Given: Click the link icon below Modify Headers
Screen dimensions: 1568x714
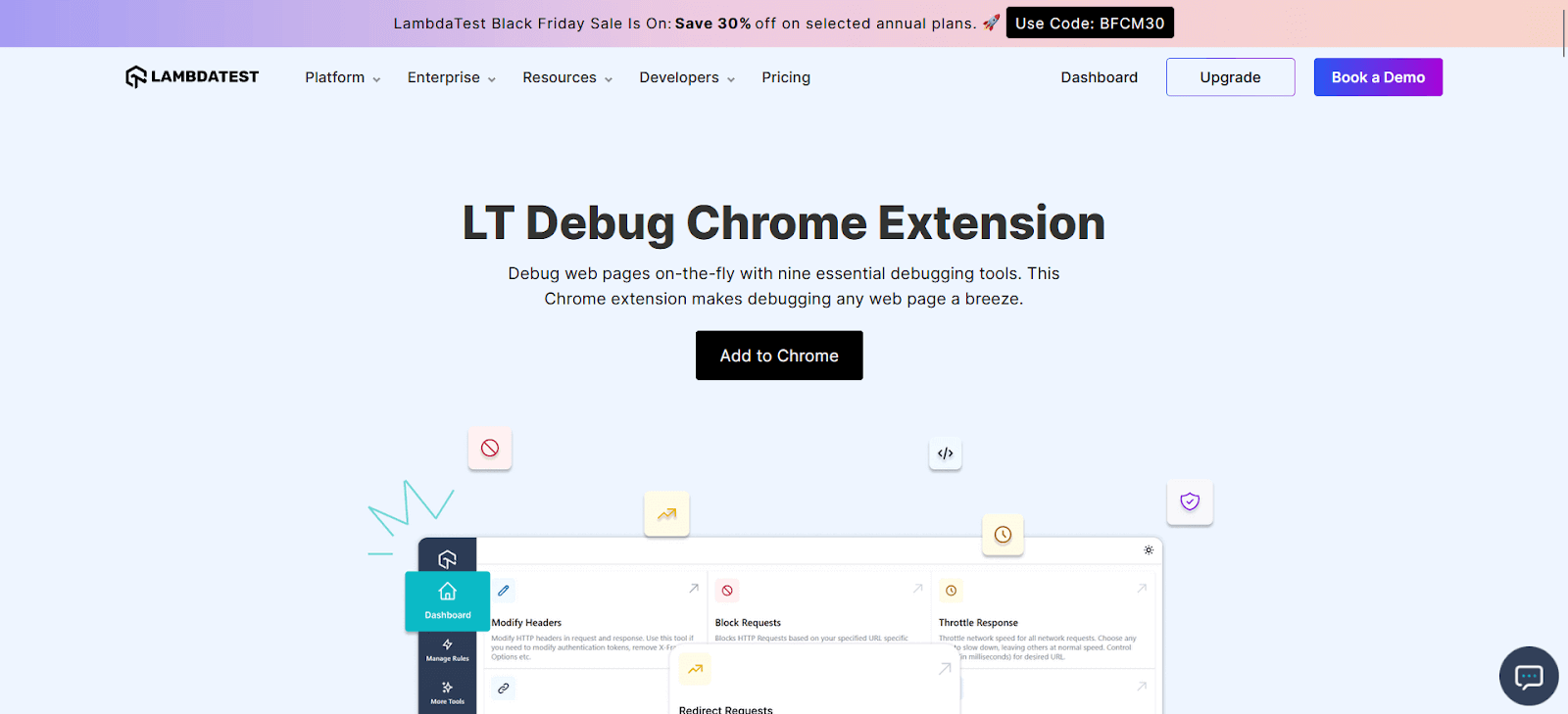Looking at the screenshot, I should pos(504,689).
